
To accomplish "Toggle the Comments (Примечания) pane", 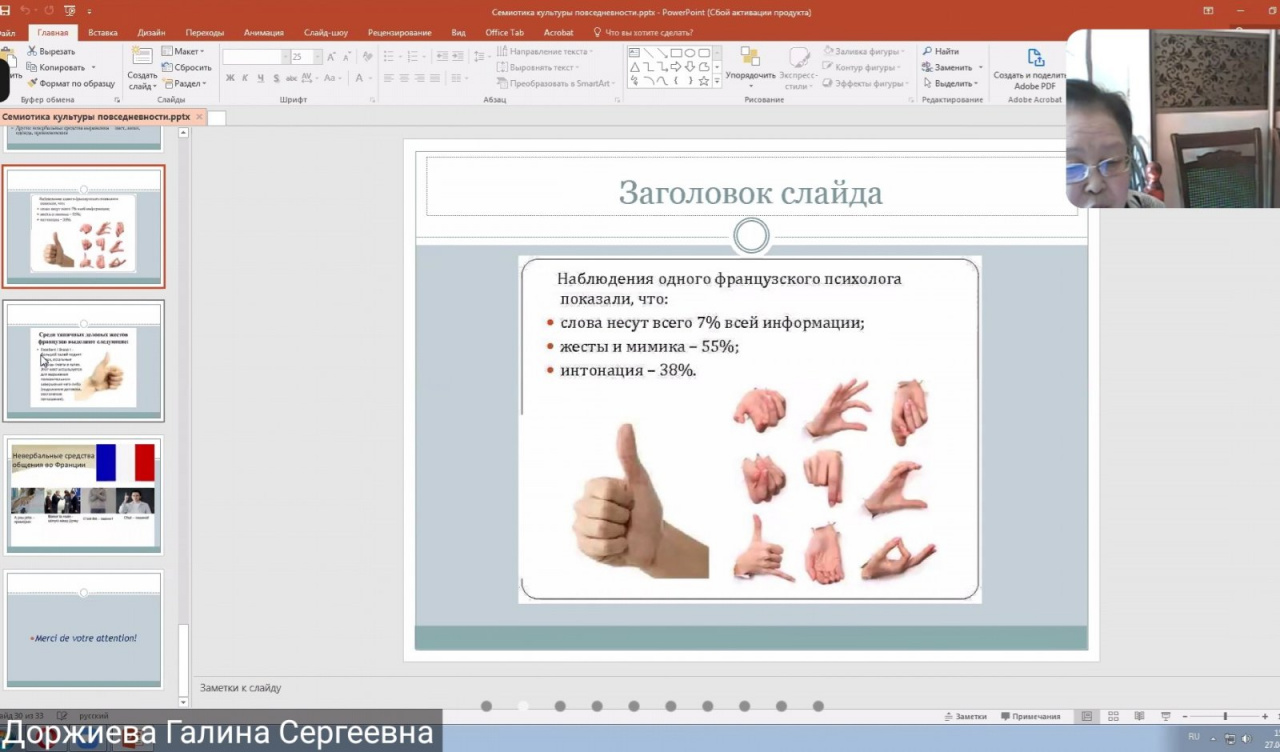I will (x=1029, y=716).
